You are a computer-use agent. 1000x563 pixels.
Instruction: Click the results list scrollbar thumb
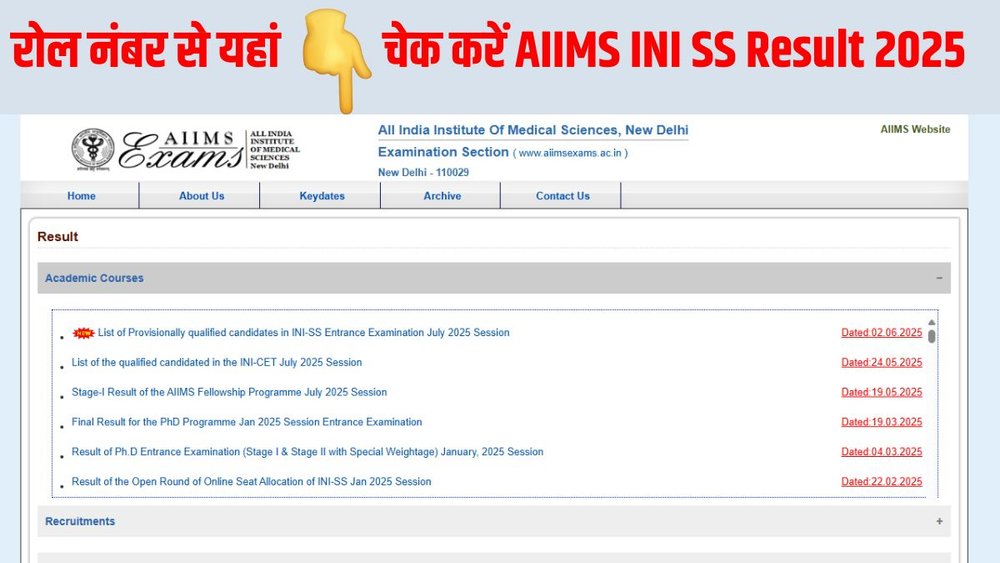point(932,337)
